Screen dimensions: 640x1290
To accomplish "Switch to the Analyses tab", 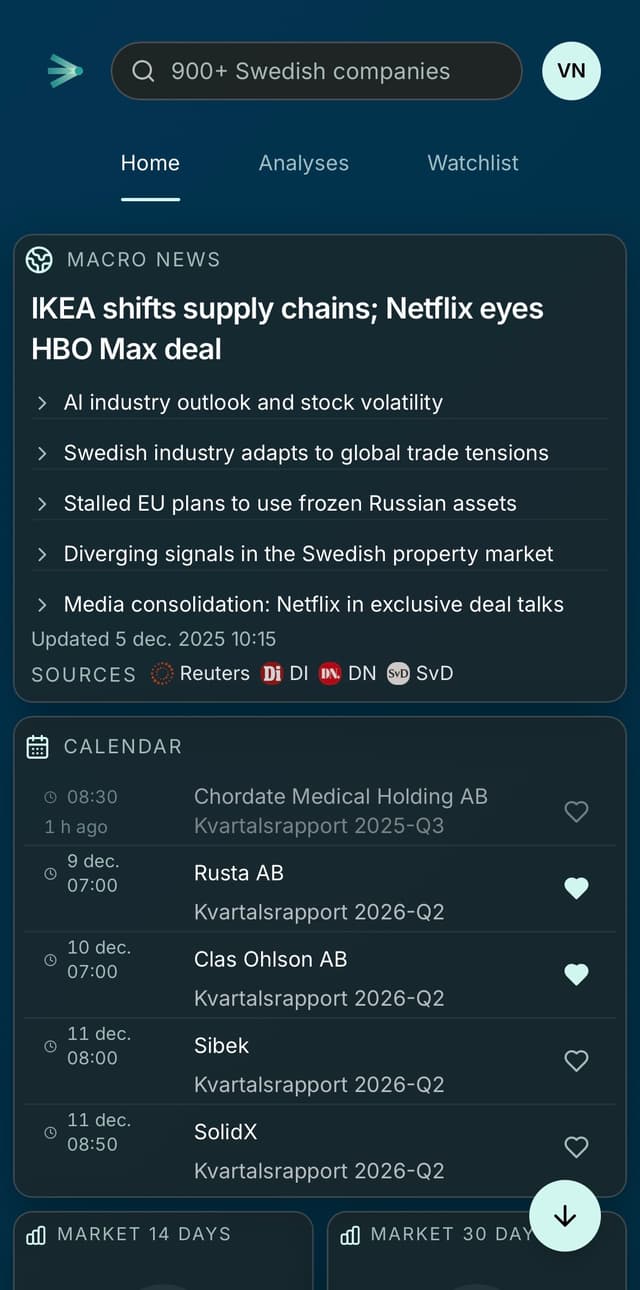I will (303, 163).
